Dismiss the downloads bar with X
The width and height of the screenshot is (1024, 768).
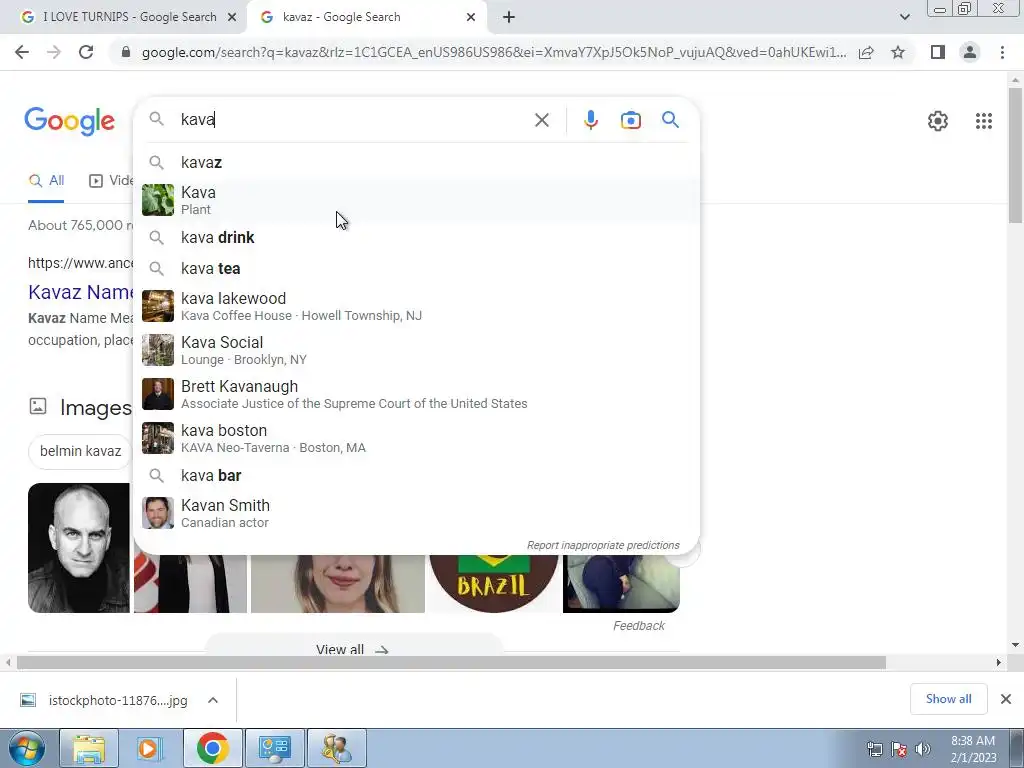point(1006,699)
